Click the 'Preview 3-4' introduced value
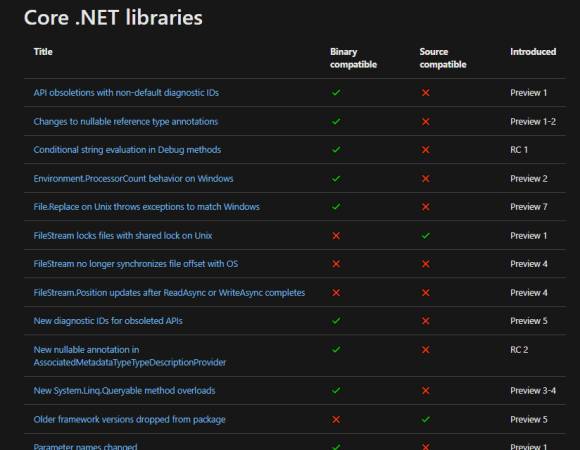Viewport: 580px width, 450px height. (x=533, y=390)
